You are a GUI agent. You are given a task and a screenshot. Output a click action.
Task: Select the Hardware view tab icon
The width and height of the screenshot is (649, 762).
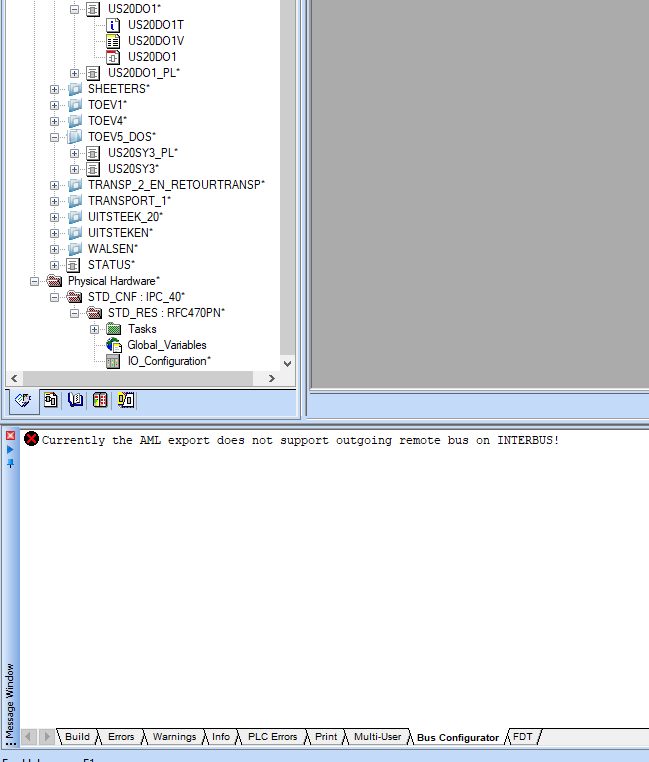(x=100, y=400)
